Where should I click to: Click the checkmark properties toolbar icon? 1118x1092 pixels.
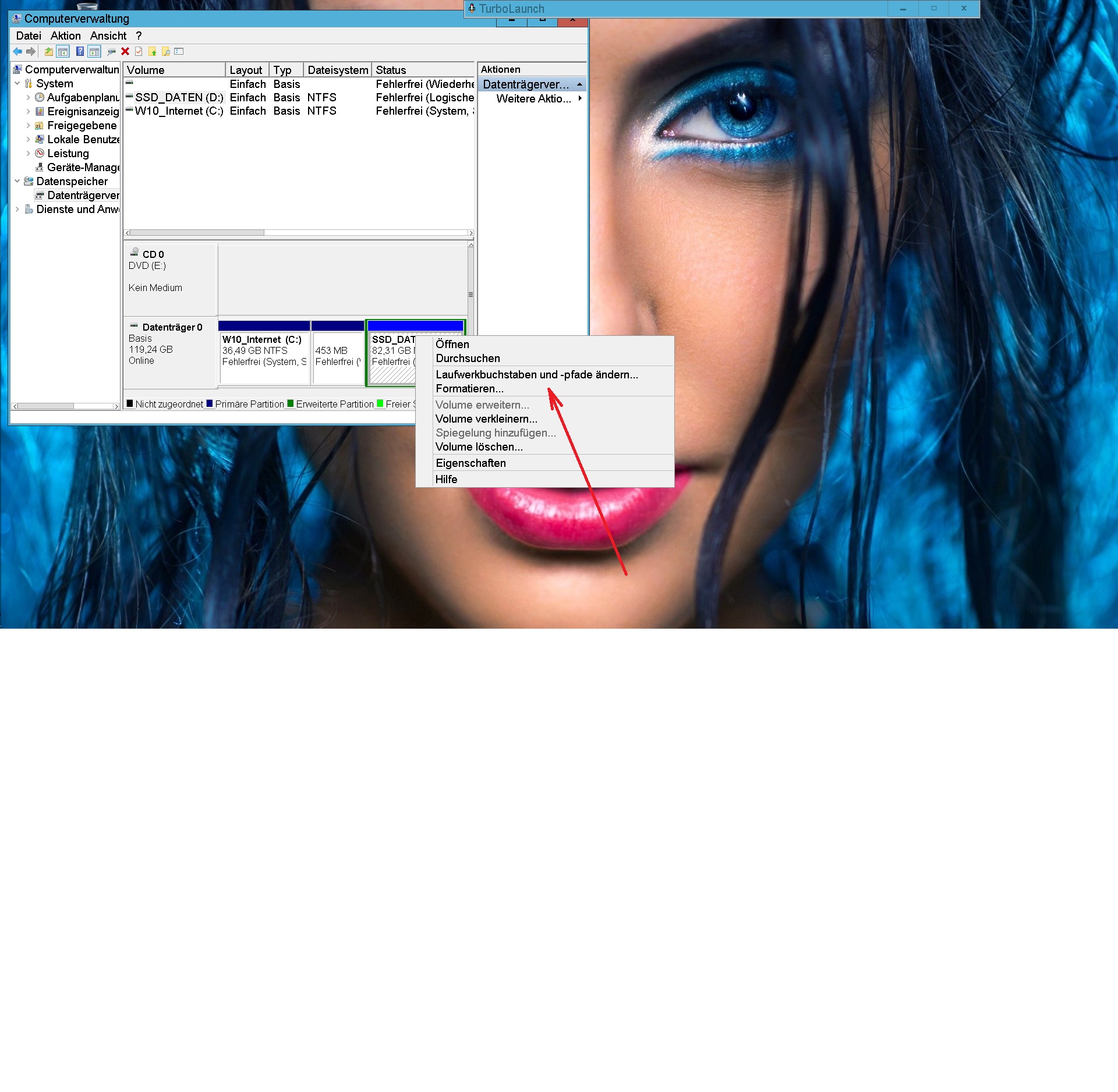point(139,52)
